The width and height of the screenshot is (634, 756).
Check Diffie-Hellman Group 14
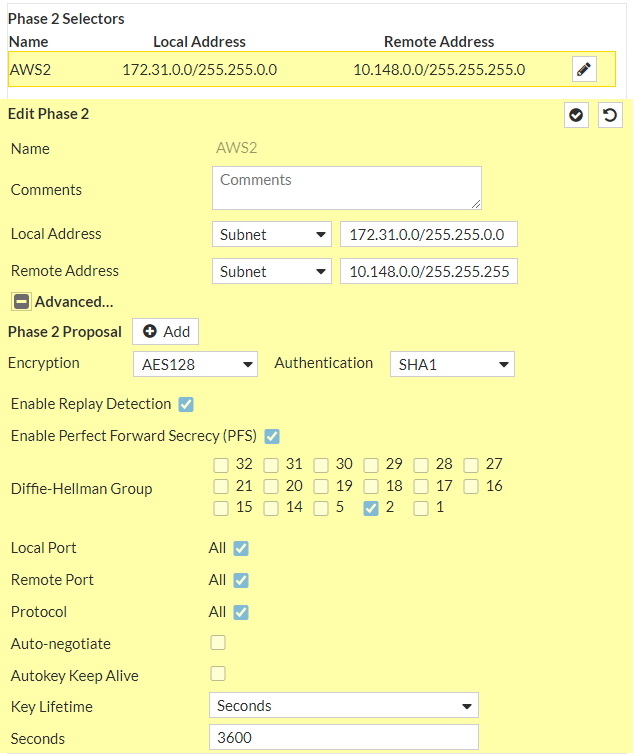271,508
